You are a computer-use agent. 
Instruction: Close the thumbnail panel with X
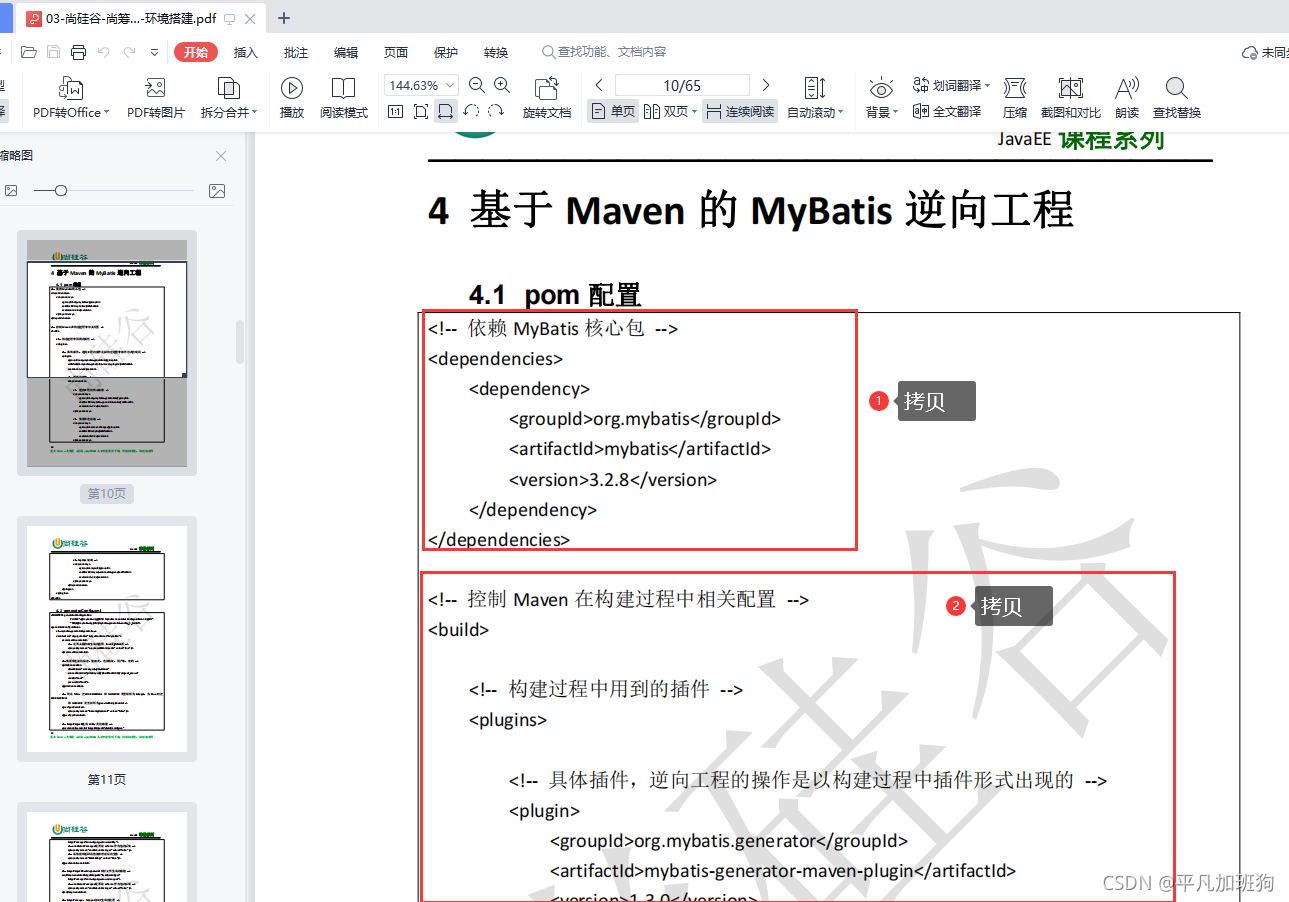pos(221,155)
